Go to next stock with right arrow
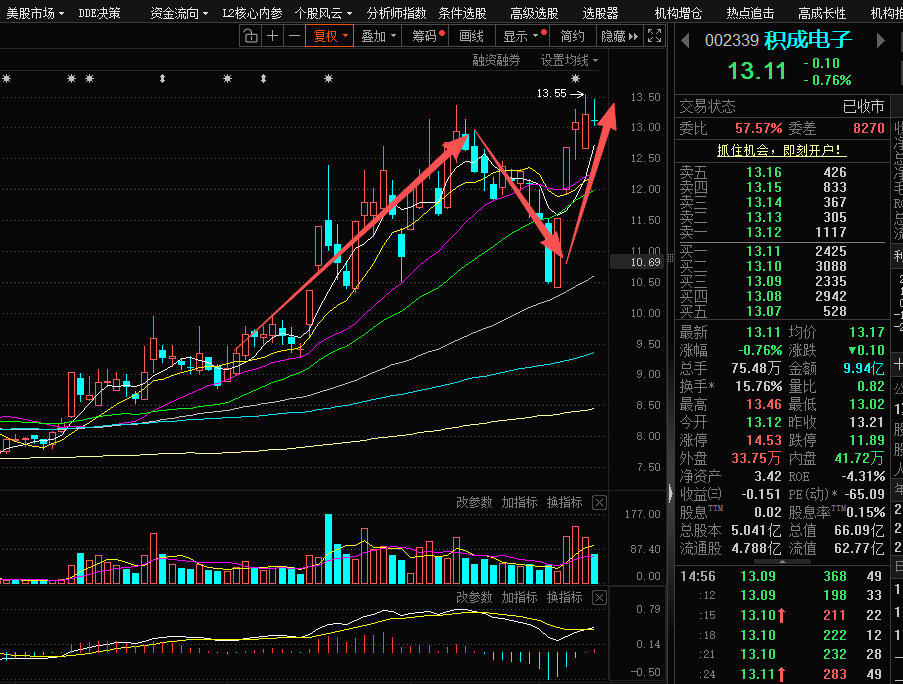Image resolution: width=903 pixels, height=684 pixels. click(881, 40)
